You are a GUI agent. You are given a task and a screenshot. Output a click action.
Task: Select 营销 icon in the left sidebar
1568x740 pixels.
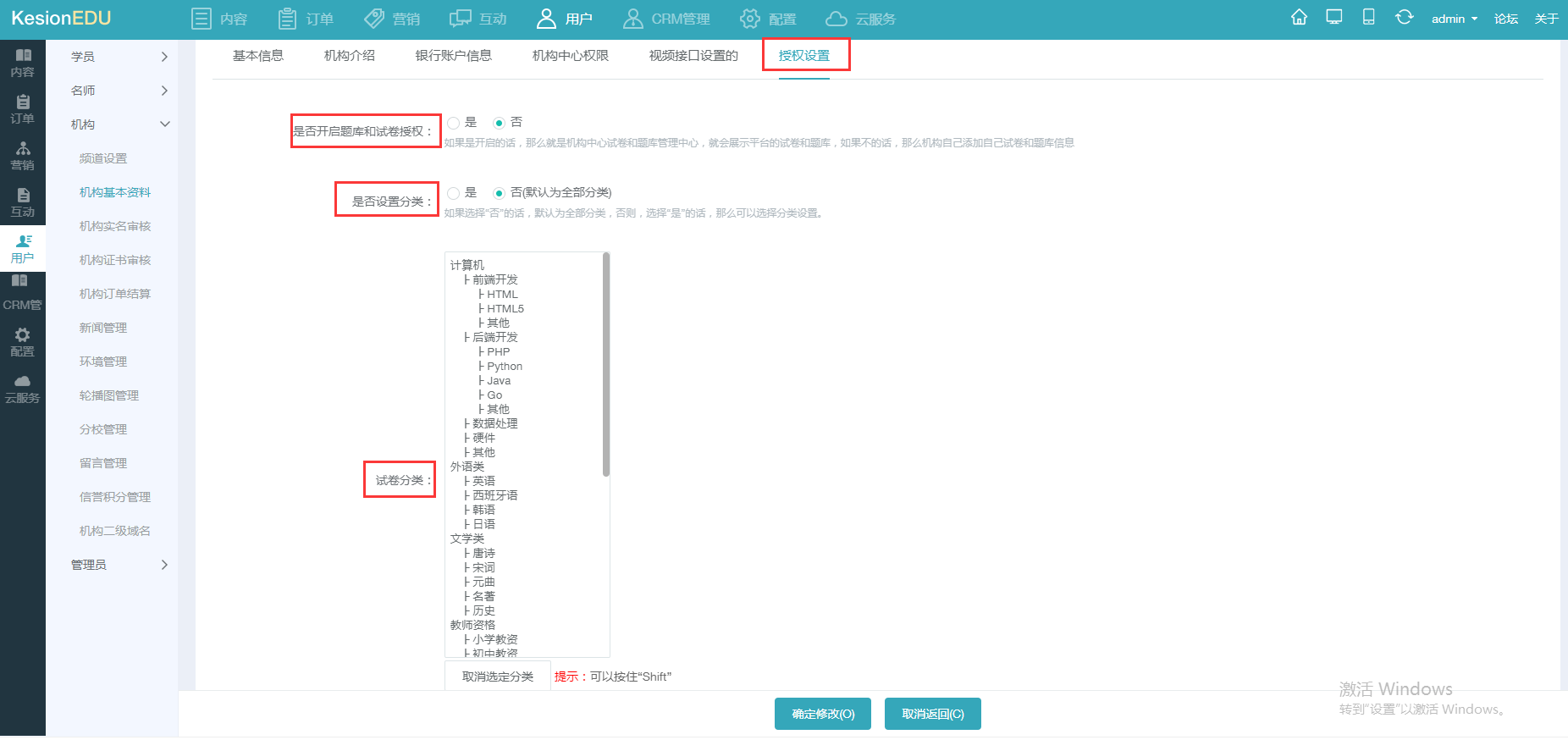pos(23,156)
